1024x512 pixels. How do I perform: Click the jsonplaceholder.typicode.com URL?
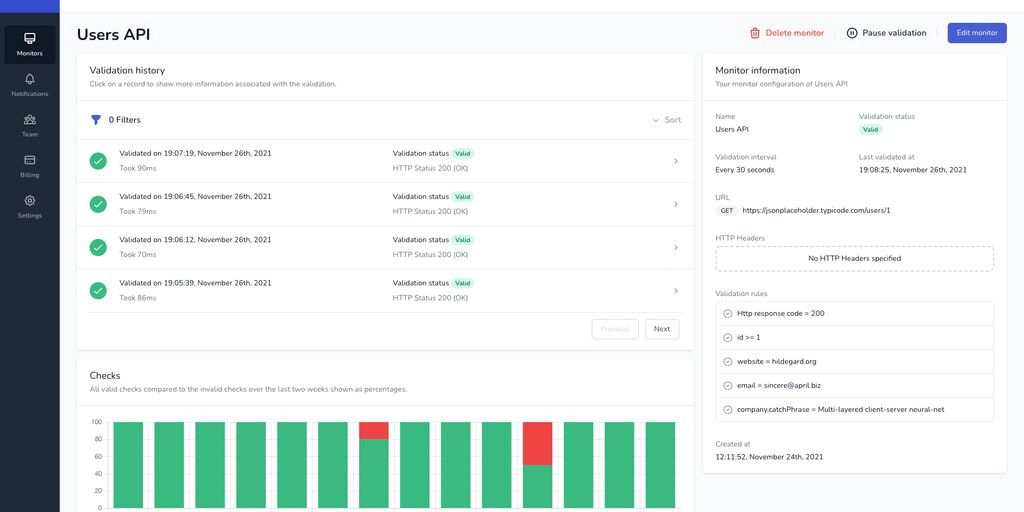[816, 211]
